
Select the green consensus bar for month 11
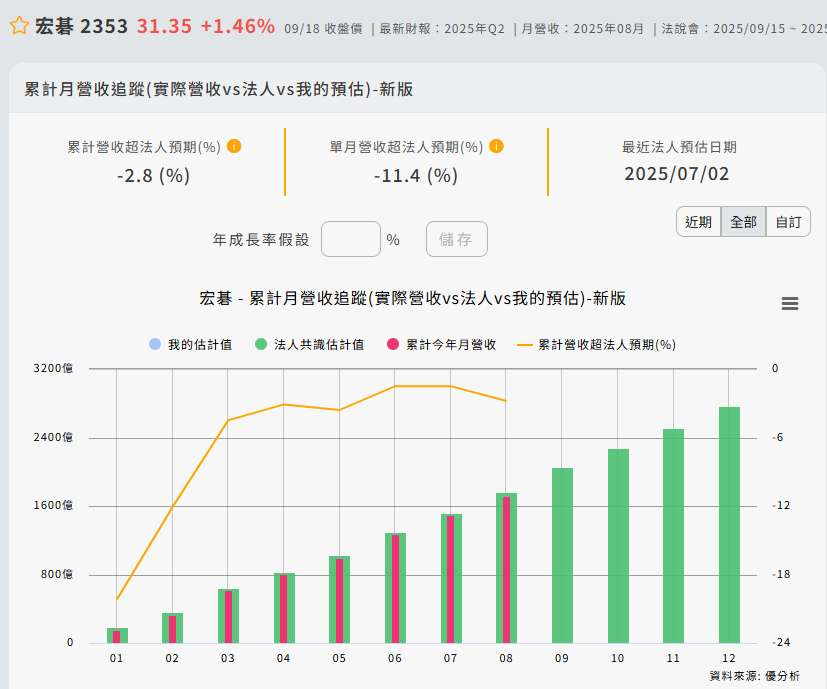674,535
